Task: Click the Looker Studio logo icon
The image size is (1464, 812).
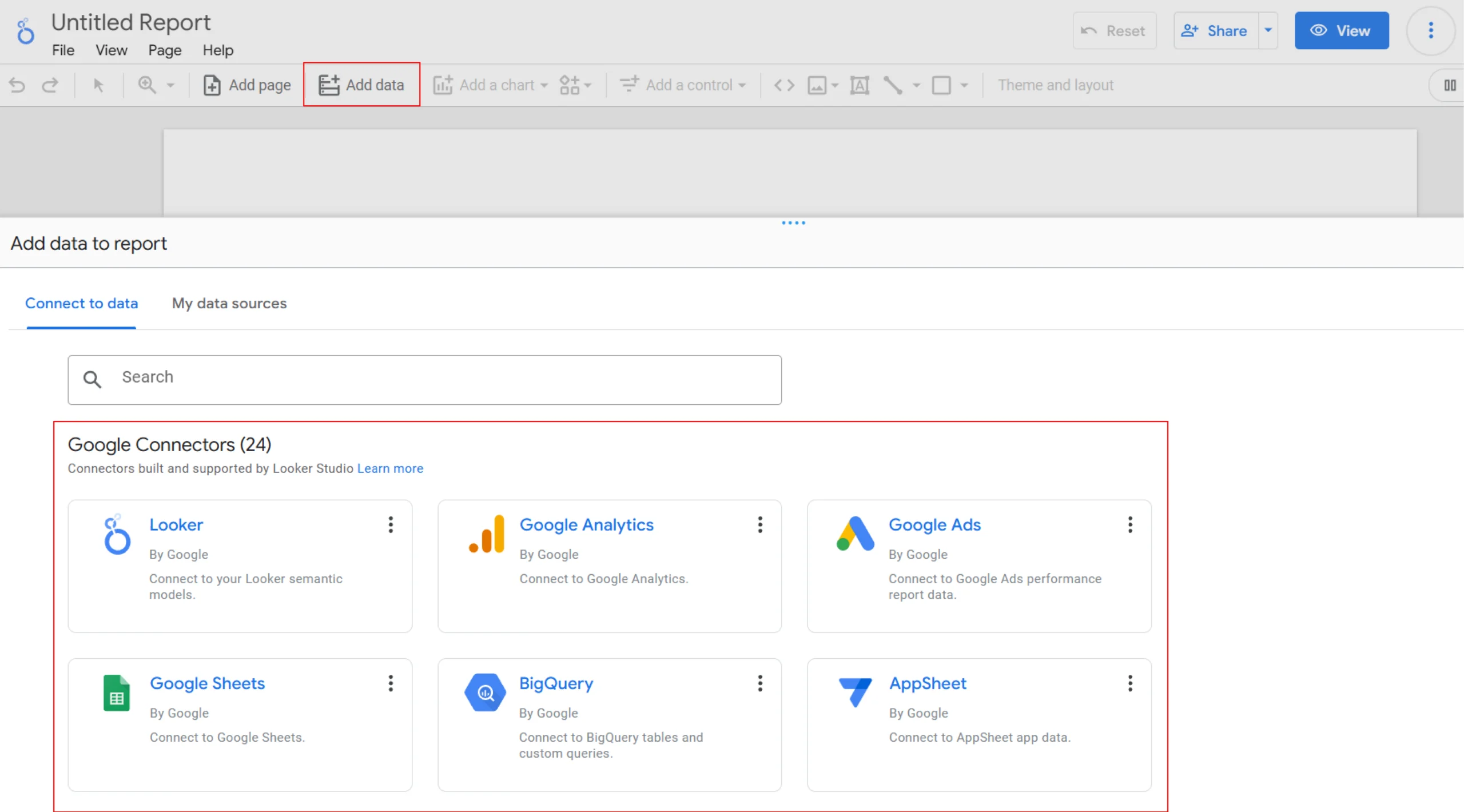Action: point(25,31)
